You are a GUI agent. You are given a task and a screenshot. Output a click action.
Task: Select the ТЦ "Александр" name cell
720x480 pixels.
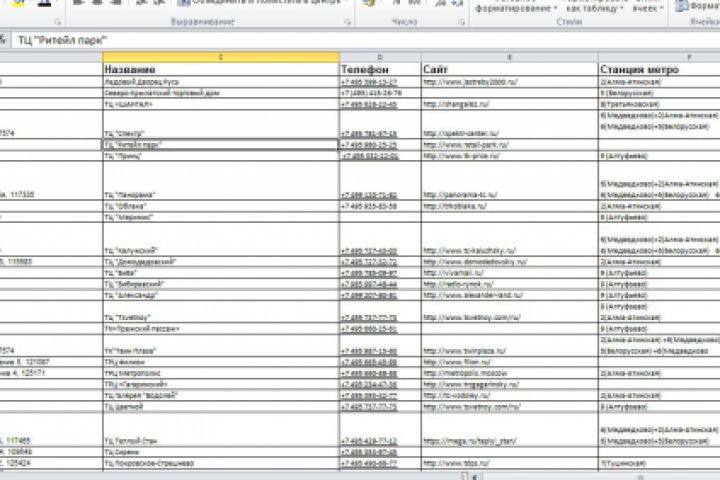point(221,295)
